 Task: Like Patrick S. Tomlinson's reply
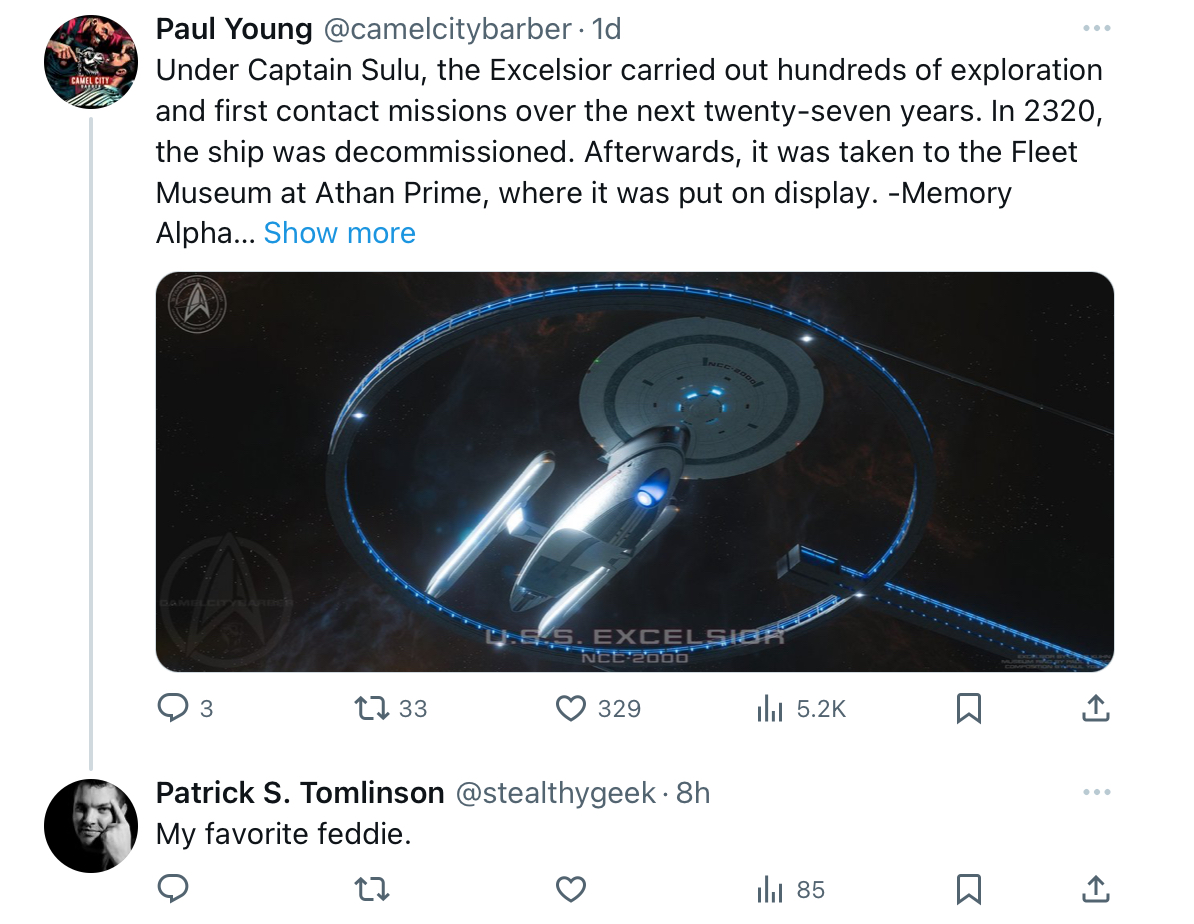click(571, 889)
